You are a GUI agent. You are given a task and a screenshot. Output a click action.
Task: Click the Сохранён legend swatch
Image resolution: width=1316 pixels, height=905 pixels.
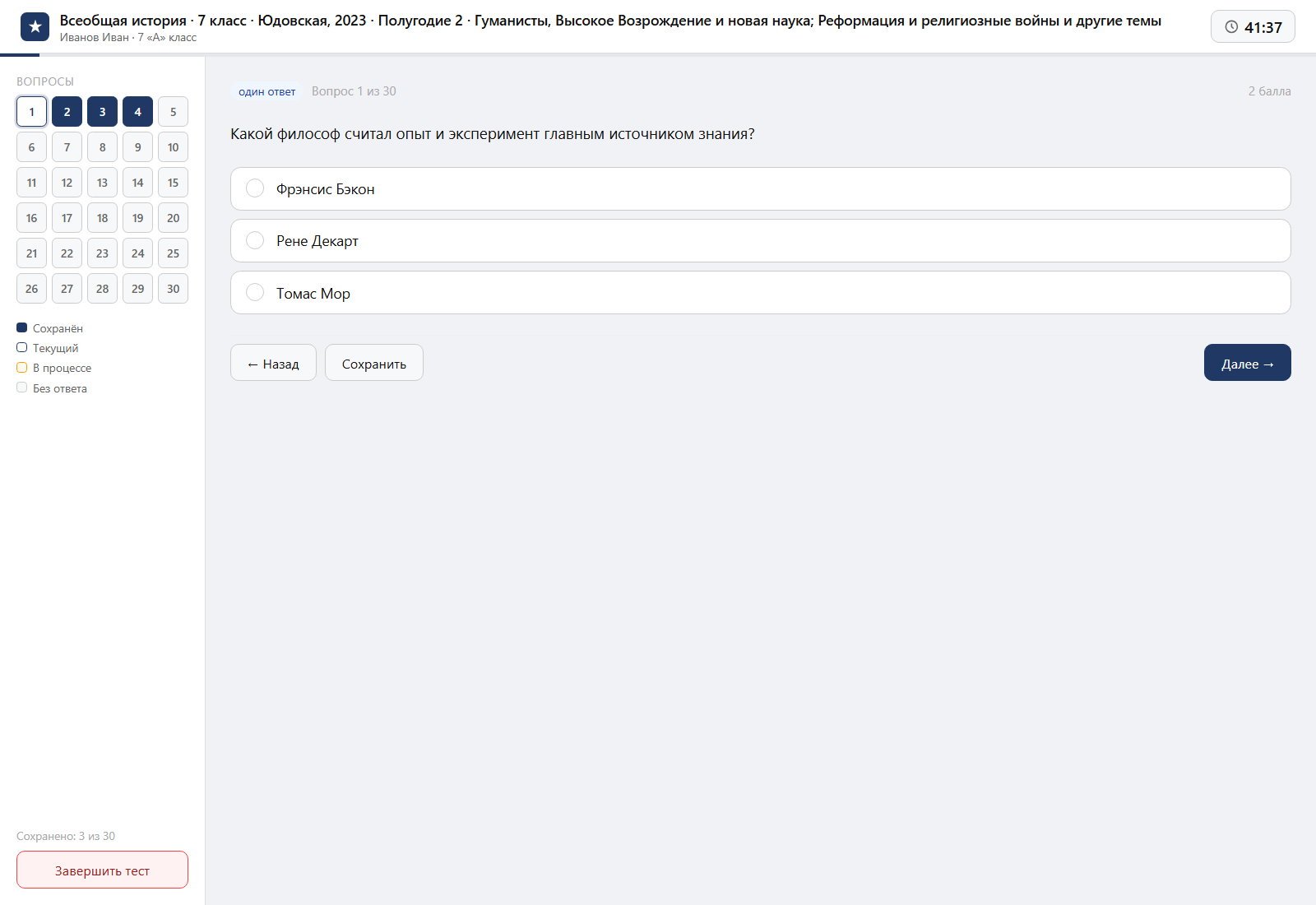pyautogui.click(x=22, y=327)
